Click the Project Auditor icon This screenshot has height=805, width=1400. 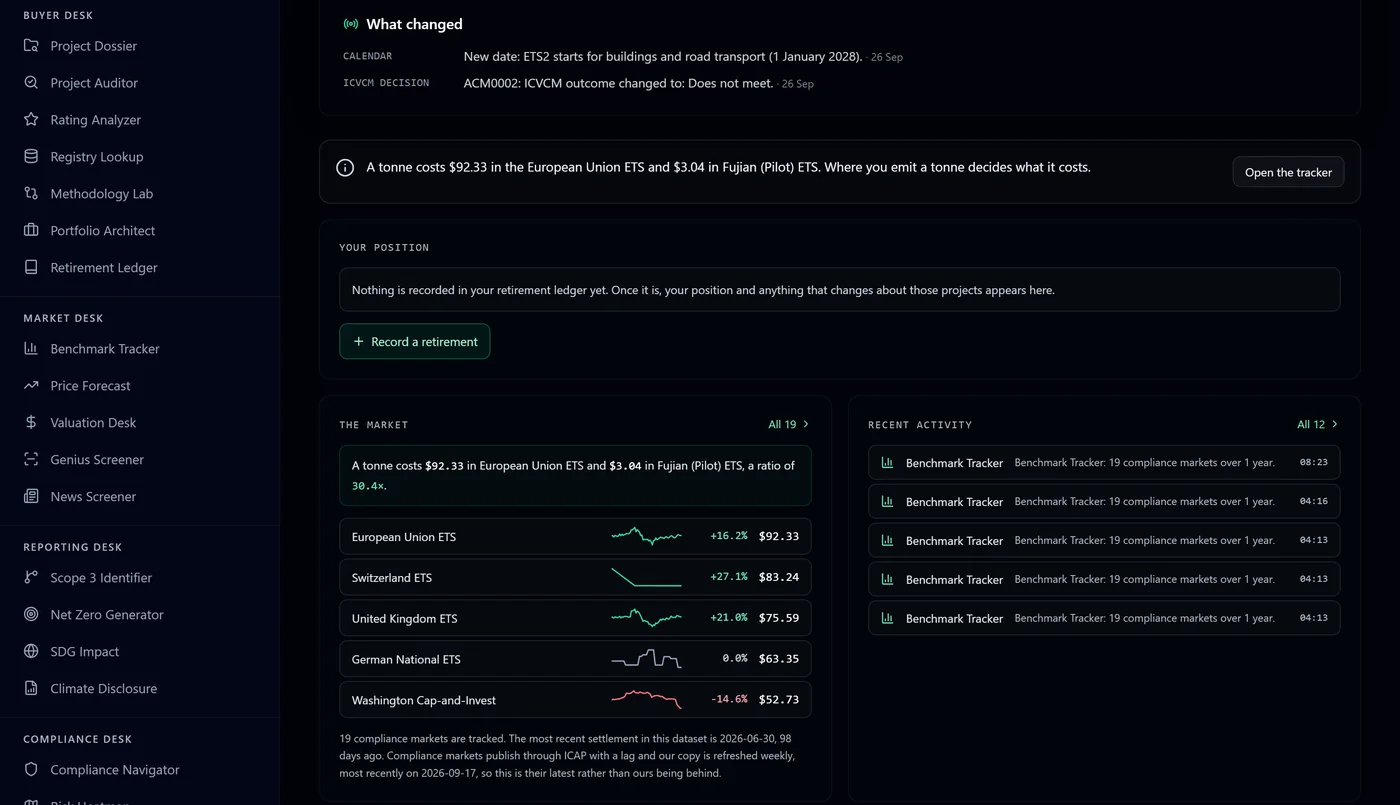(x=31, y=82)
